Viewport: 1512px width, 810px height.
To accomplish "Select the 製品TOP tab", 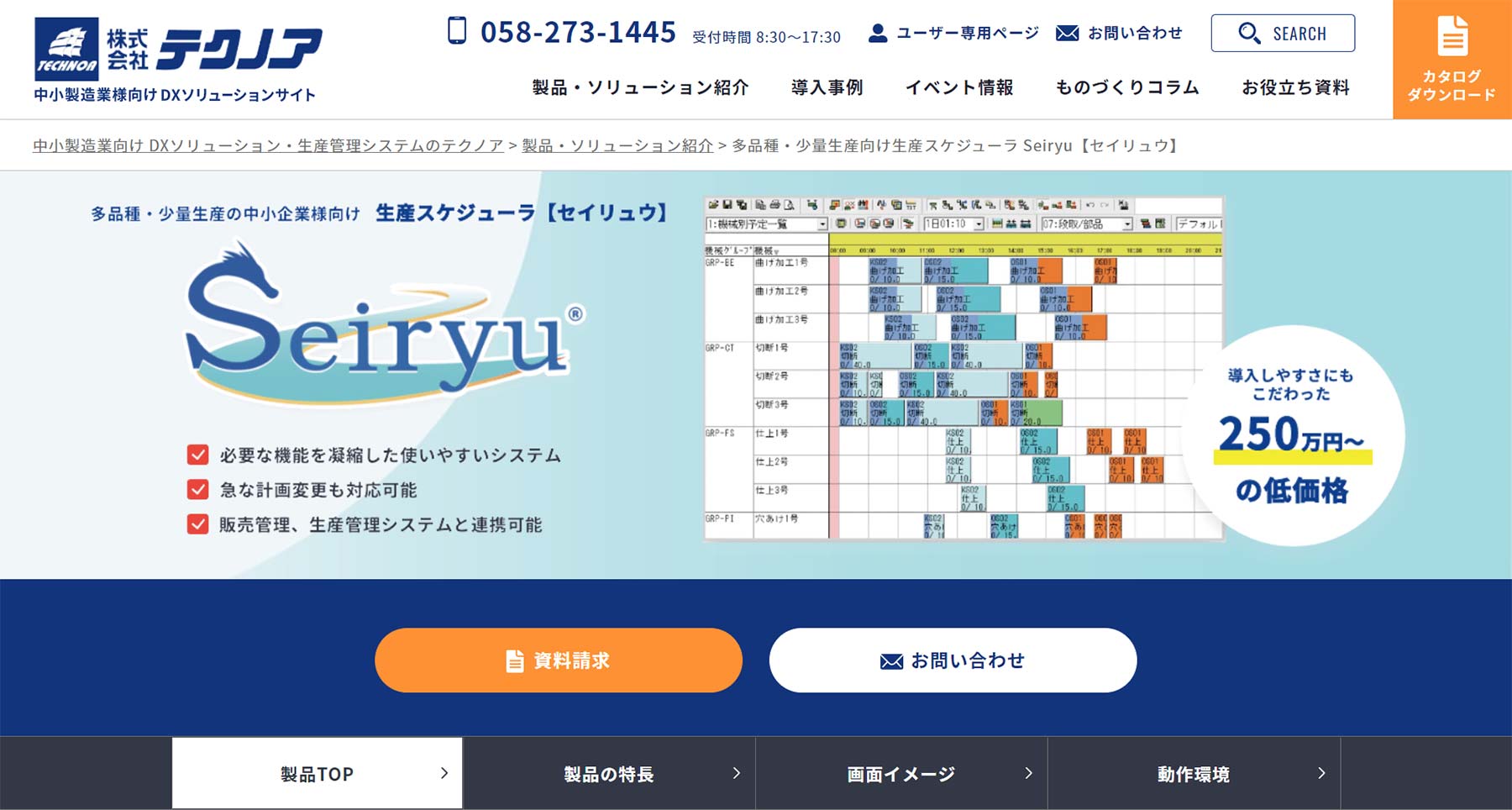I will click(318, 773).
